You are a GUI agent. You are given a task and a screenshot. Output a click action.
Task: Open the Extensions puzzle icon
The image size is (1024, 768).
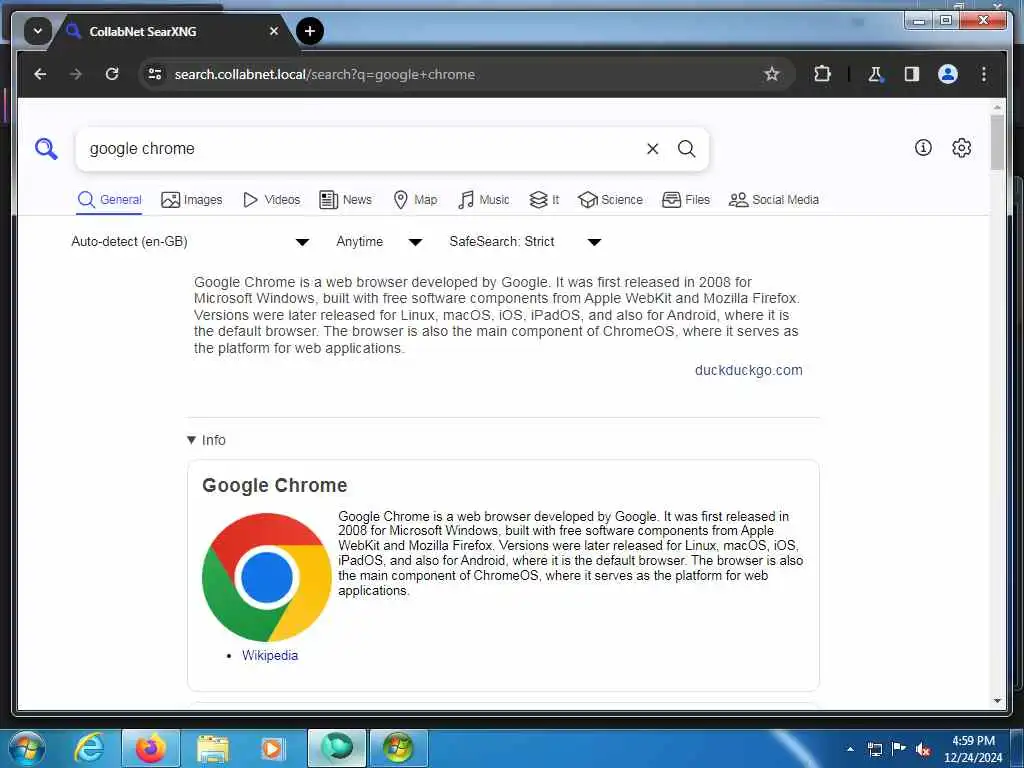[x=822, y=74]
